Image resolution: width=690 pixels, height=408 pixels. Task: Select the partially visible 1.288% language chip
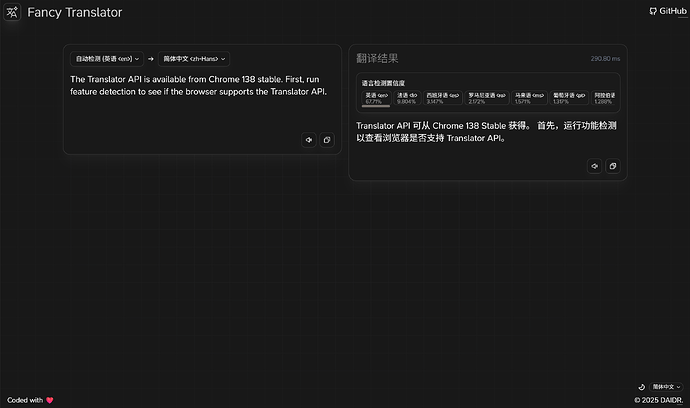pyautogui.click(x=603, y=98)
